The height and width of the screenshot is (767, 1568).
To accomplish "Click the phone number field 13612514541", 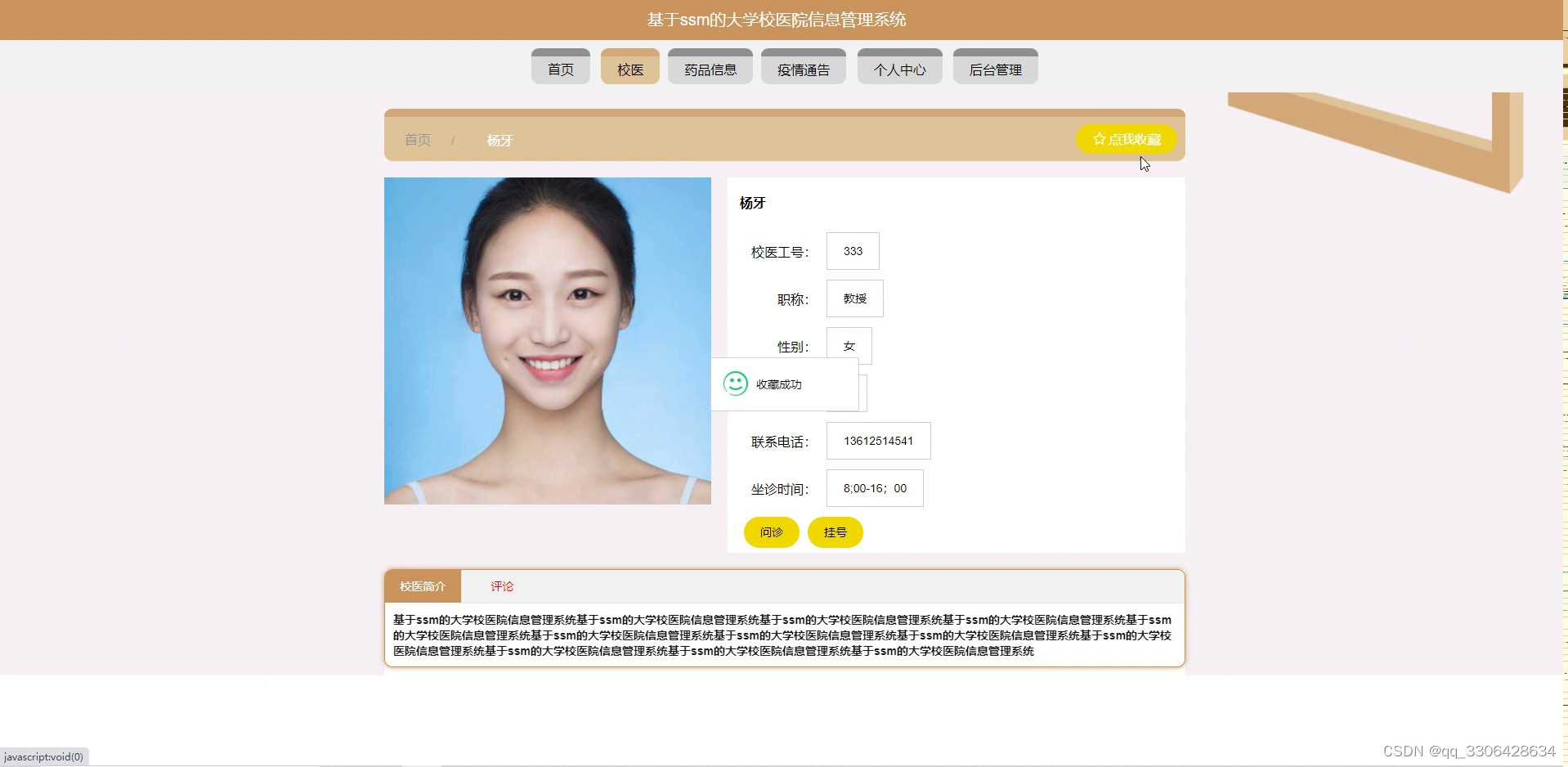I will [x=878, y=441].
